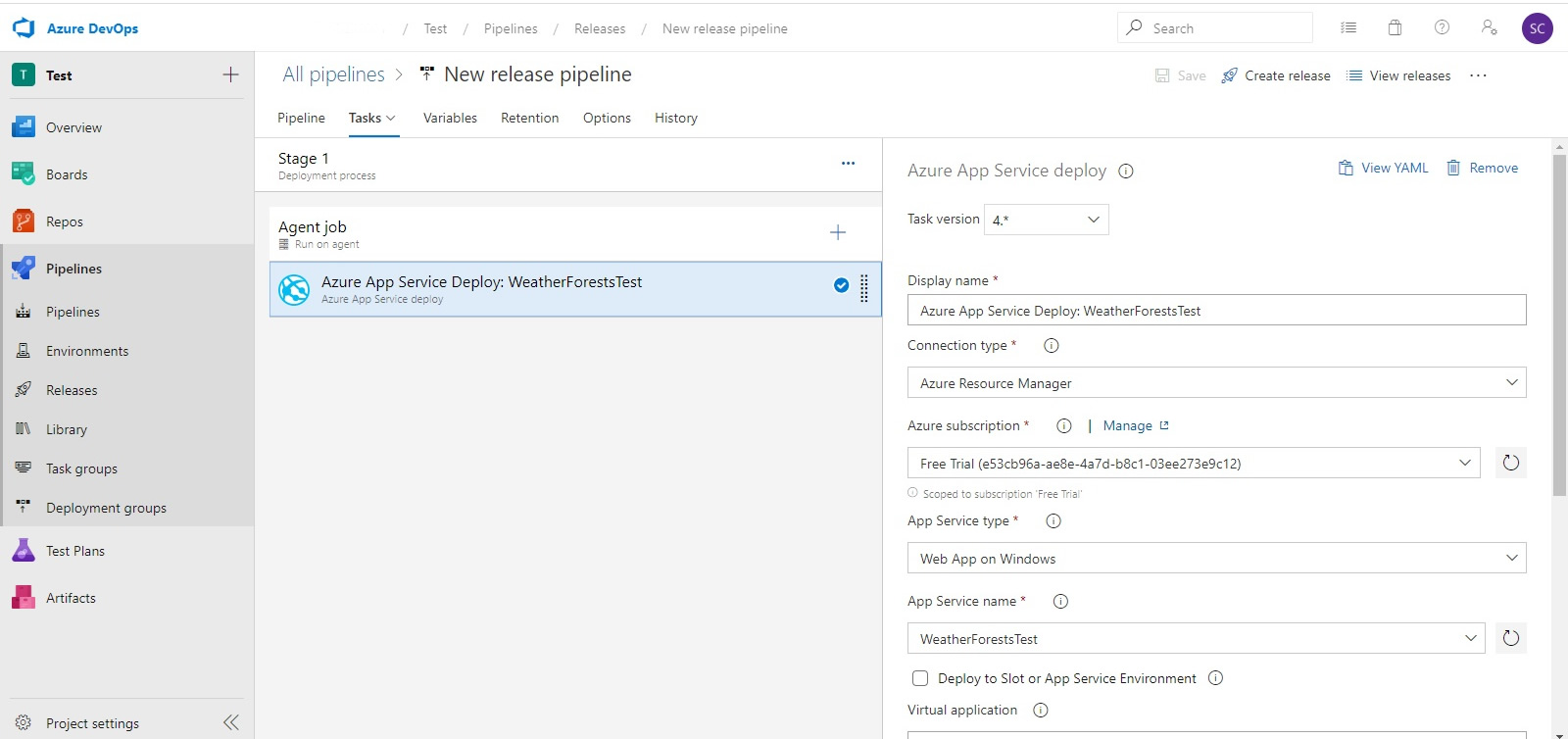The image size is (1568, 739).
Task: Open Connection type dropdown
Action: tap(1217, 382)
